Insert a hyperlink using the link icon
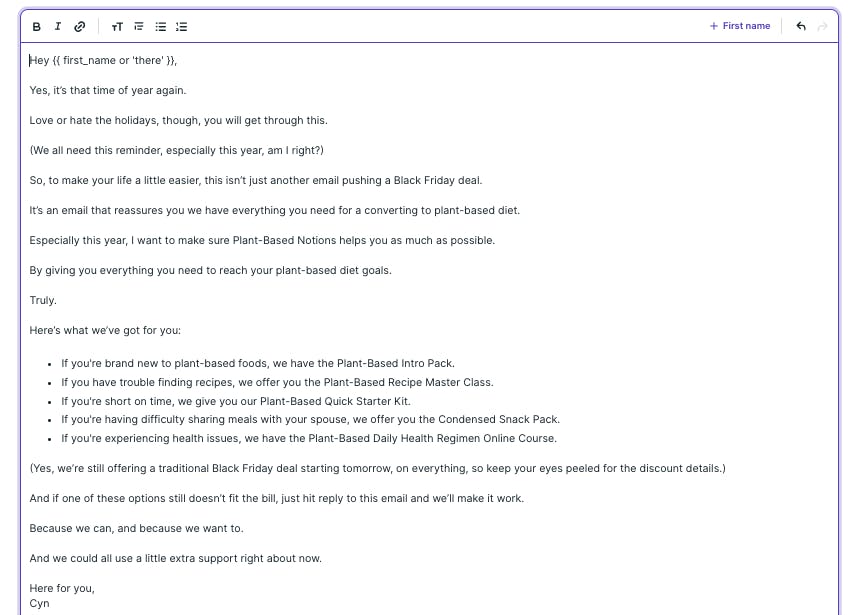 80,26
